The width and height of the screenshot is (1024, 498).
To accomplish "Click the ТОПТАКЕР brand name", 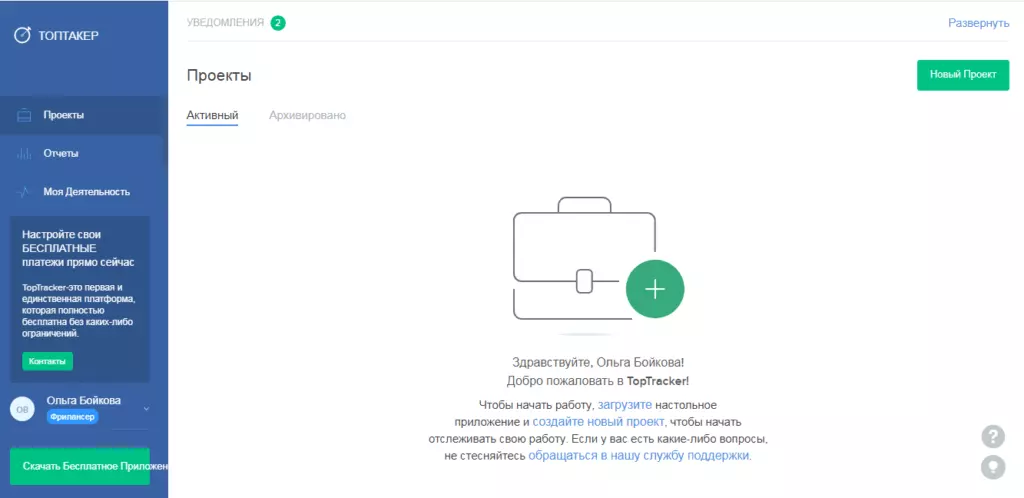I will [69, 35].
